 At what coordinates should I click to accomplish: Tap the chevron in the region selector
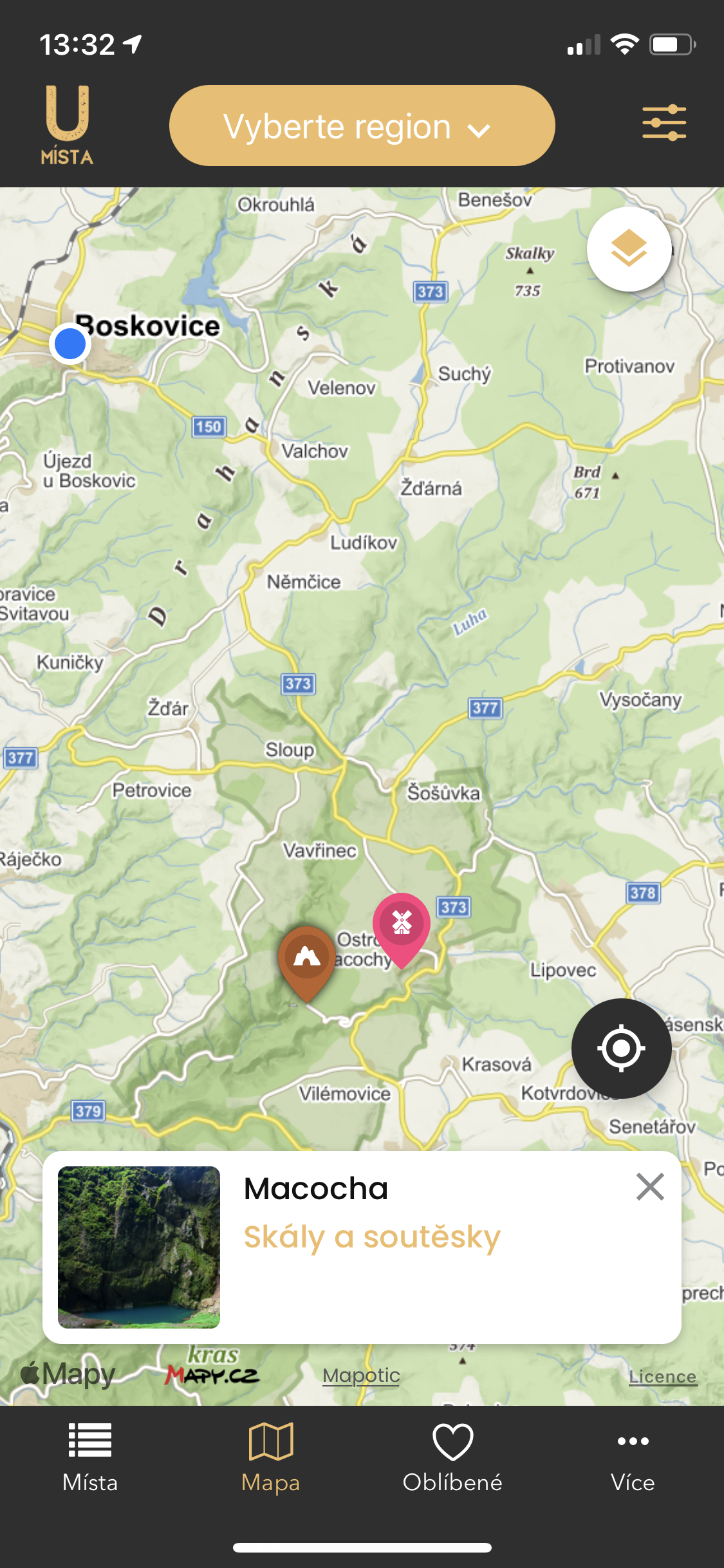pyautogui.click(x=479, y=130)
